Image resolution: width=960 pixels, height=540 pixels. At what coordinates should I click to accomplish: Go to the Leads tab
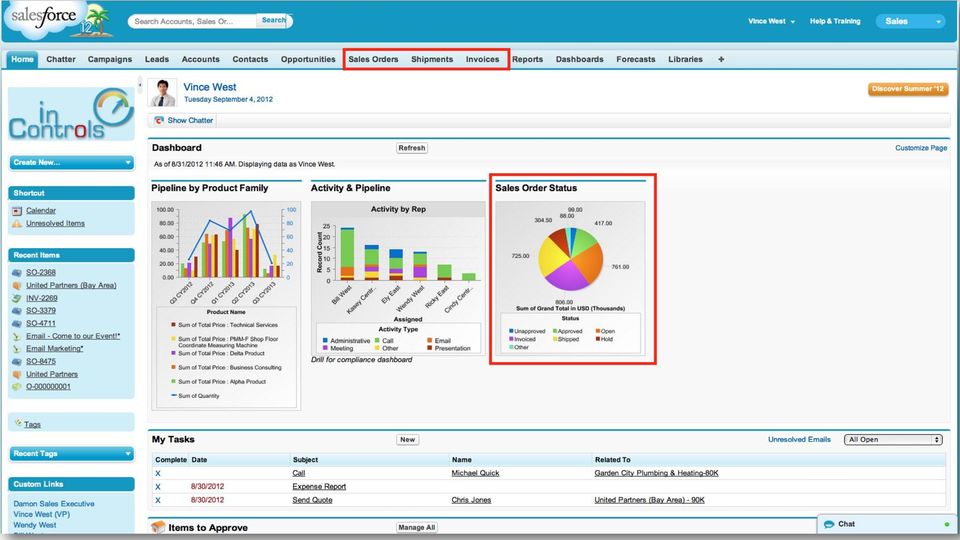pyautogui.click(x=157, y=59)
